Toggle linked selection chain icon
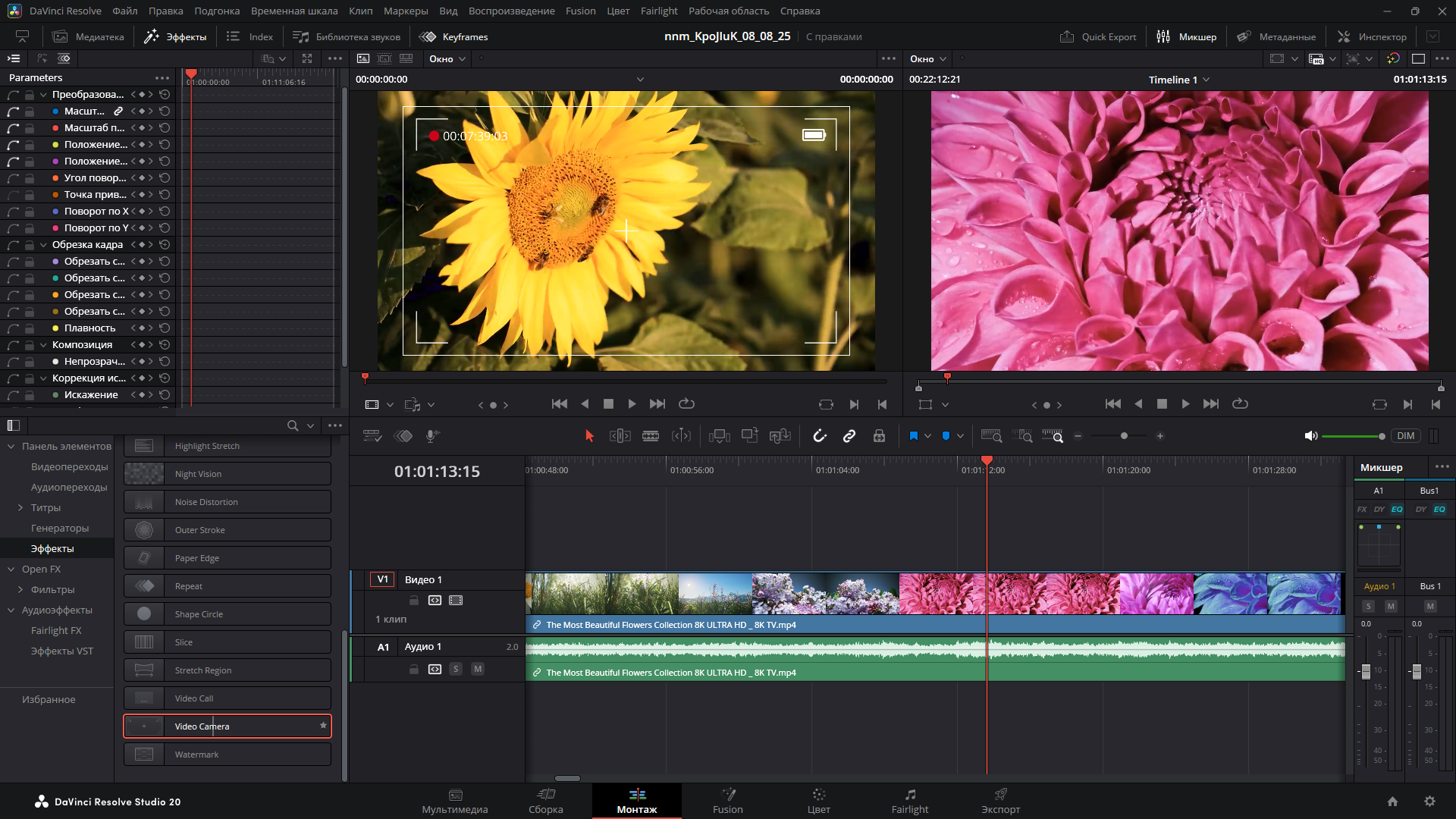This screenshot has height=819, width=1456. tap(849, 436)
